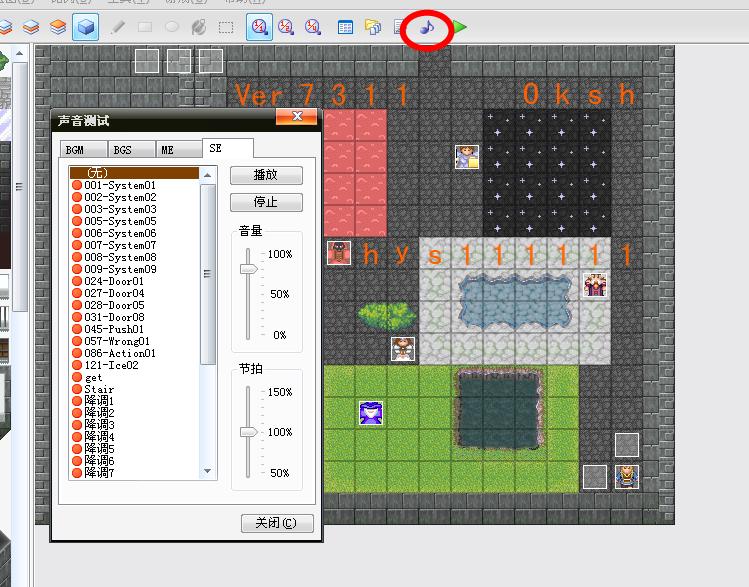The height and width of the screenshot is (587, 749).
Task: Choose the flood fill tool
Action: tap(199, 27)
